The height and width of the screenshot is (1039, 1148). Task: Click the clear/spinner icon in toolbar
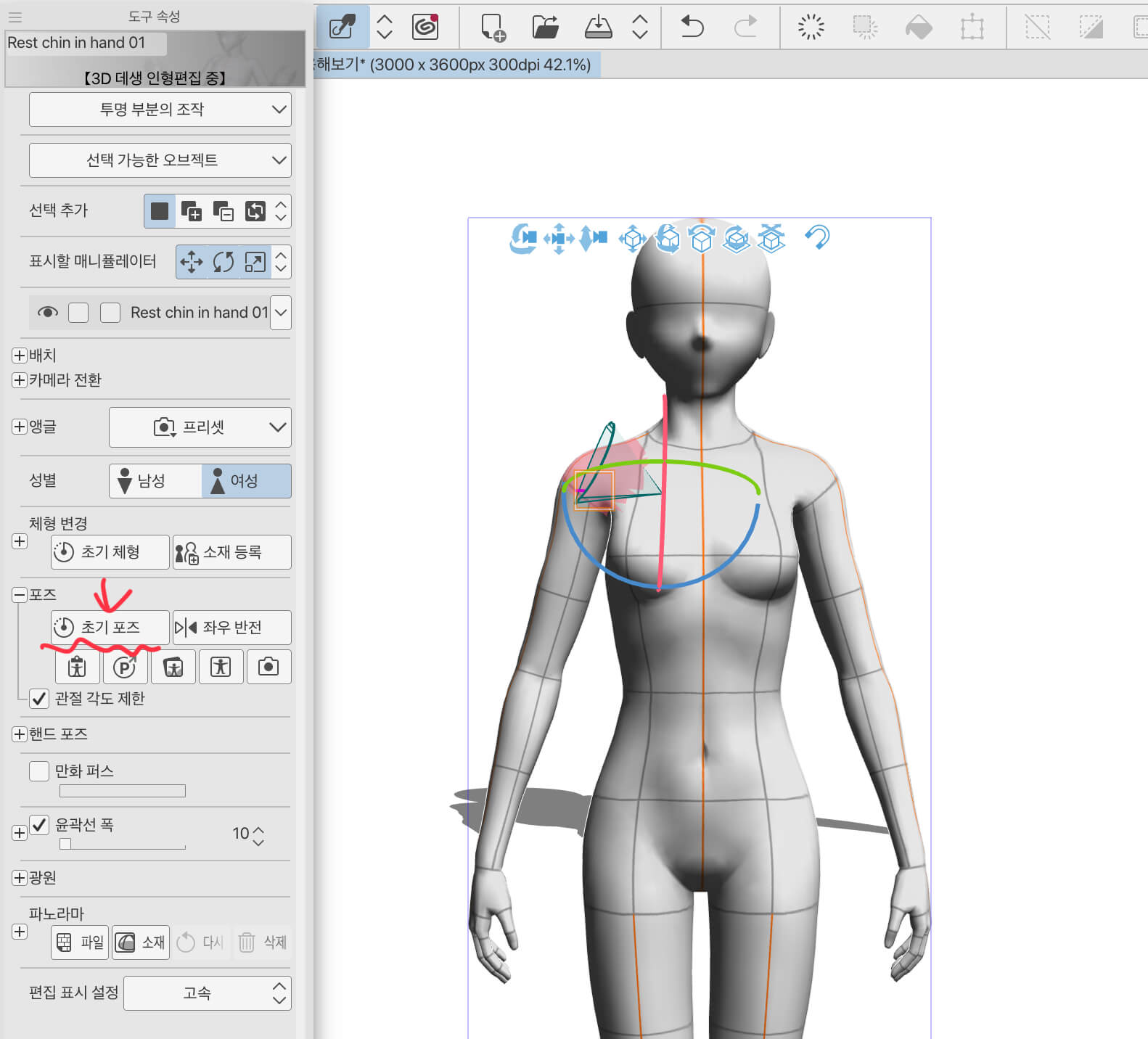click(x=811, y=27)
